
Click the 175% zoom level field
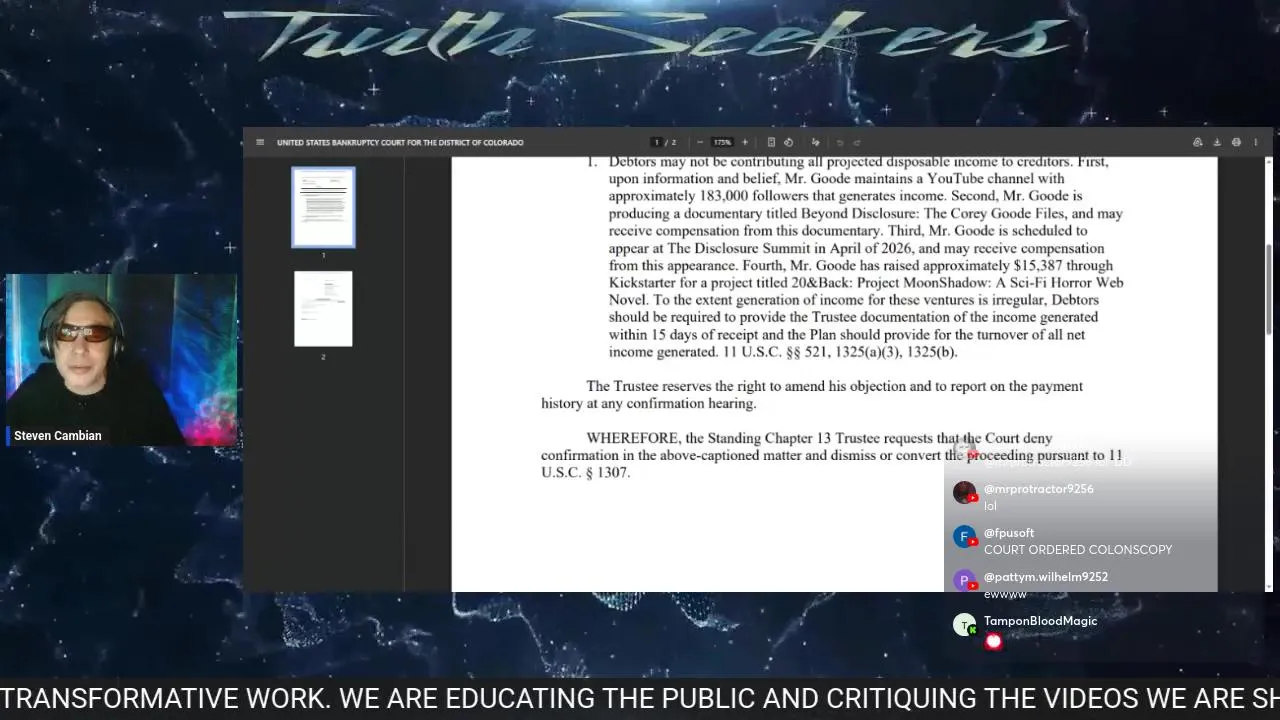point(722,142)
